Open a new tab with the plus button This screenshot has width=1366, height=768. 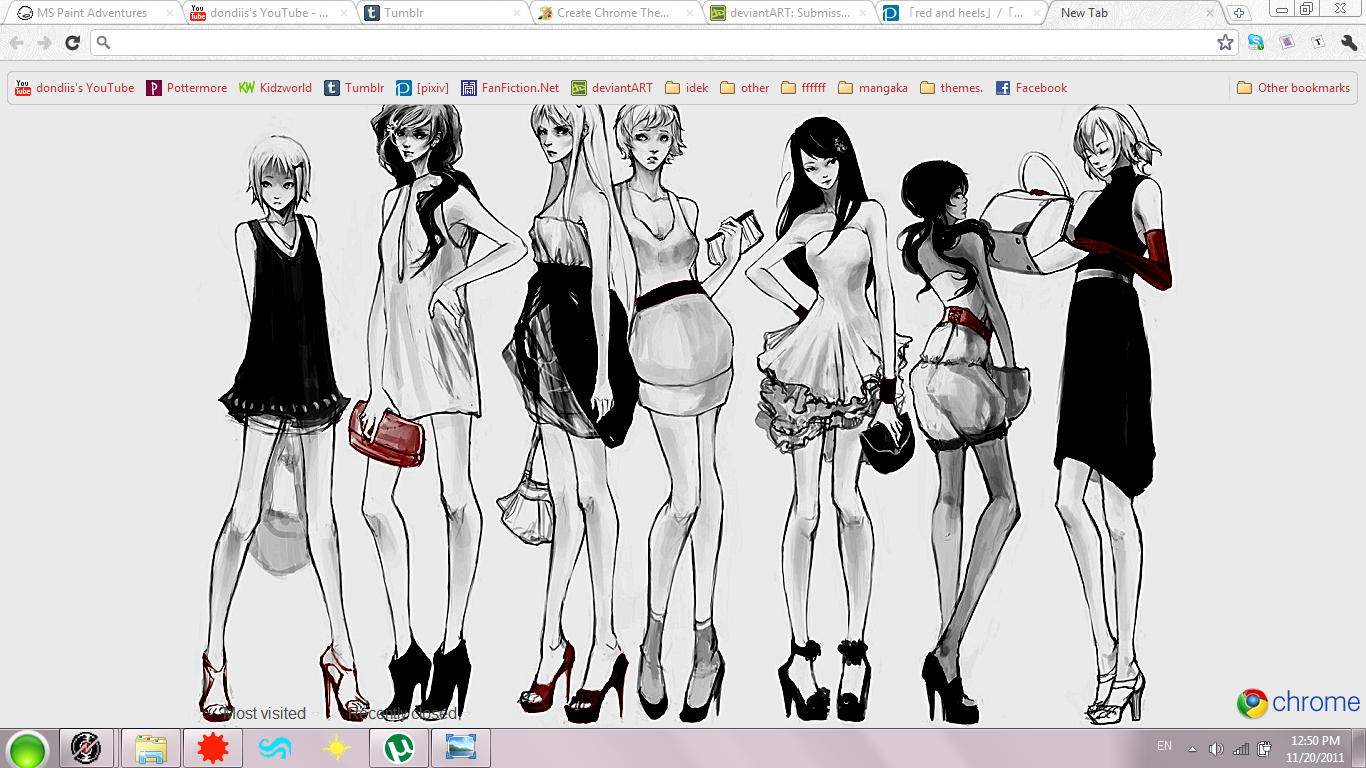[1239, 14]
